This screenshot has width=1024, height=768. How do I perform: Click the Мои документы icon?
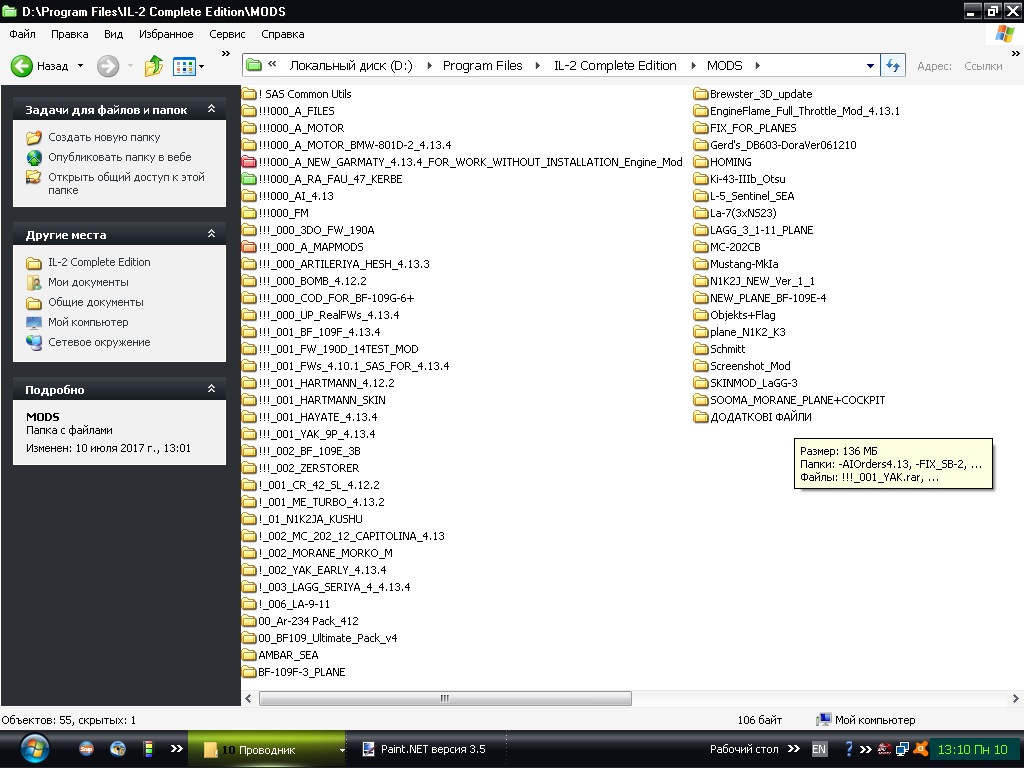click(34, 282)
